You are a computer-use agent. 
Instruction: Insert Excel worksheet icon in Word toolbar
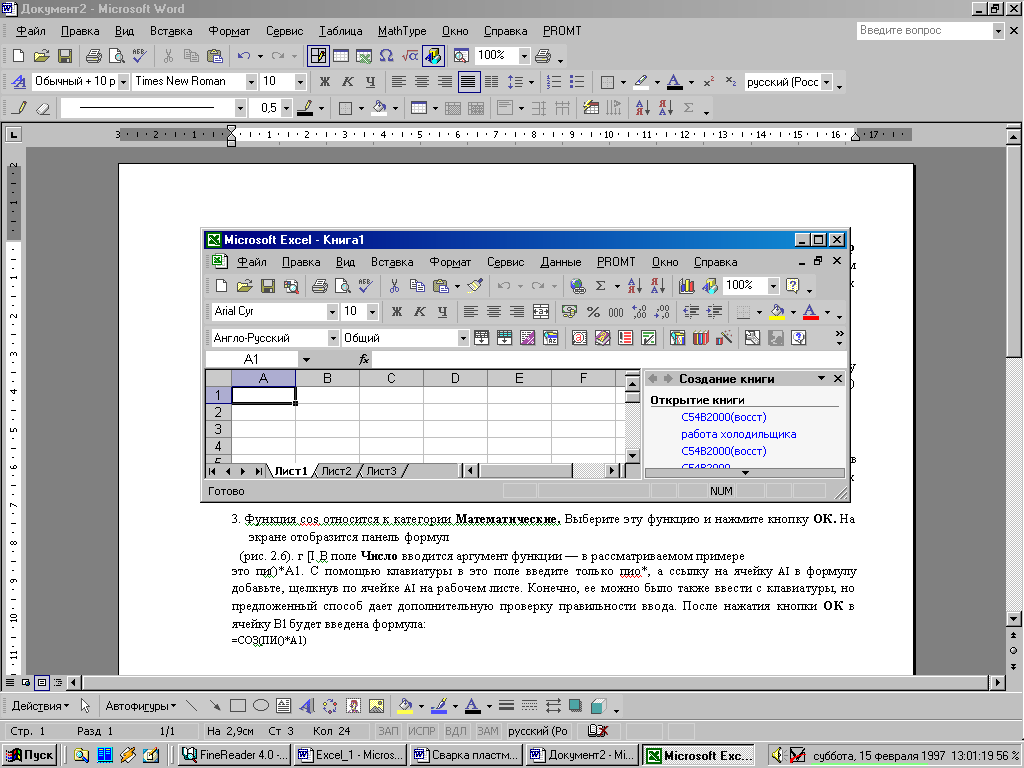(364, 56)
